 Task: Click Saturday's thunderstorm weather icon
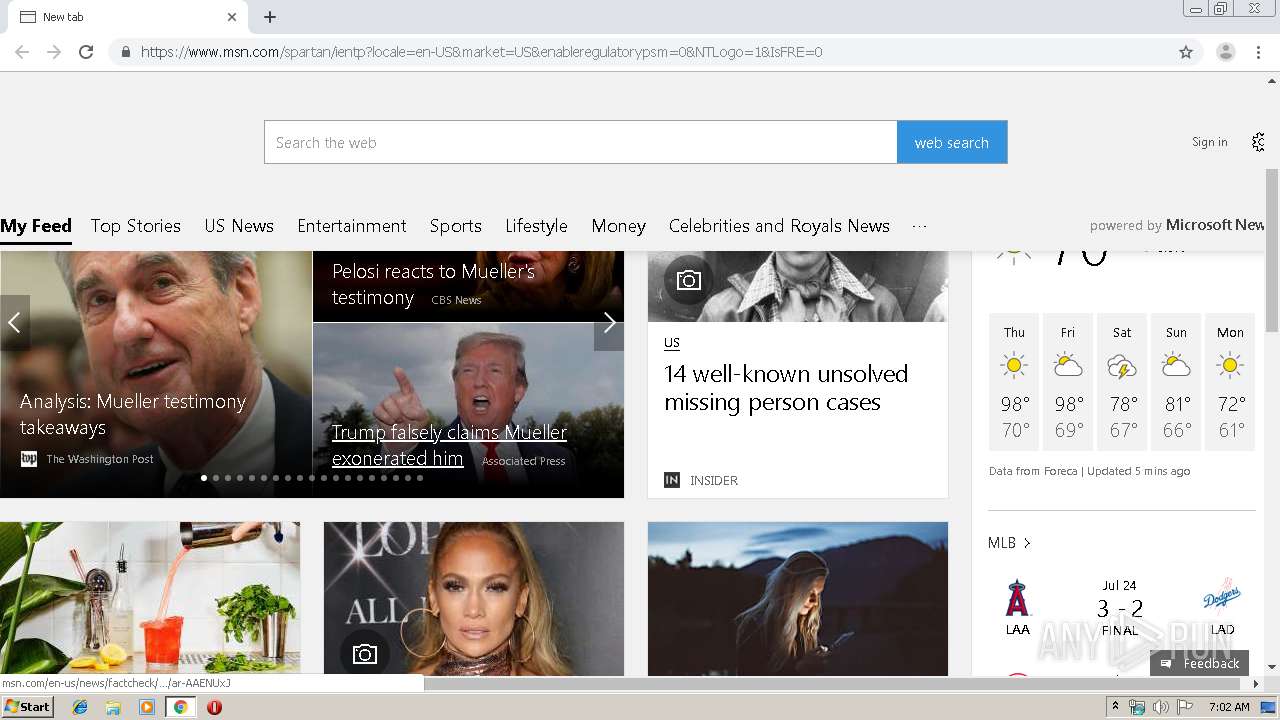1122,367
